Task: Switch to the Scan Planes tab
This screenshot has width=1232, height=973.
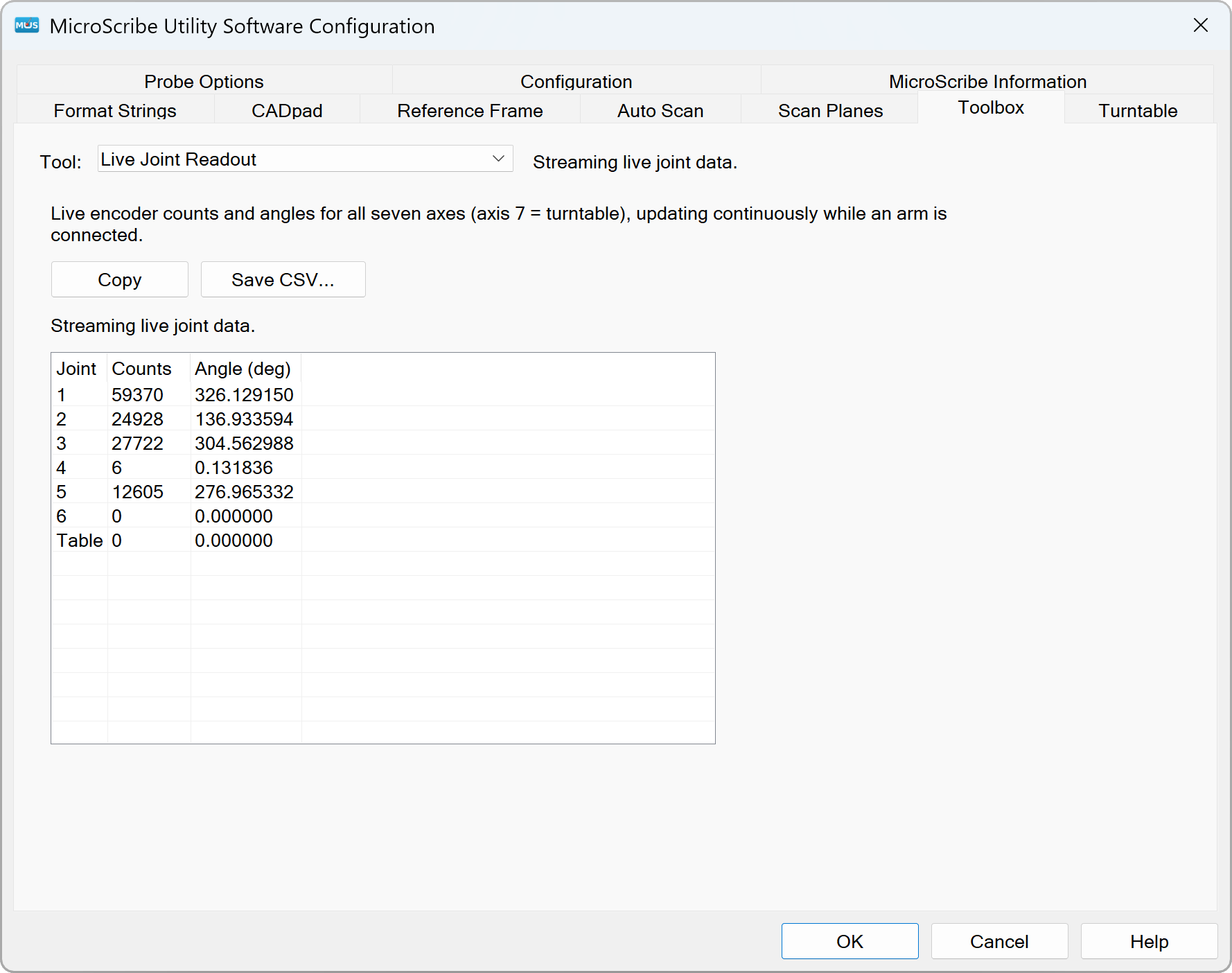Action: (x=830, y=110)
